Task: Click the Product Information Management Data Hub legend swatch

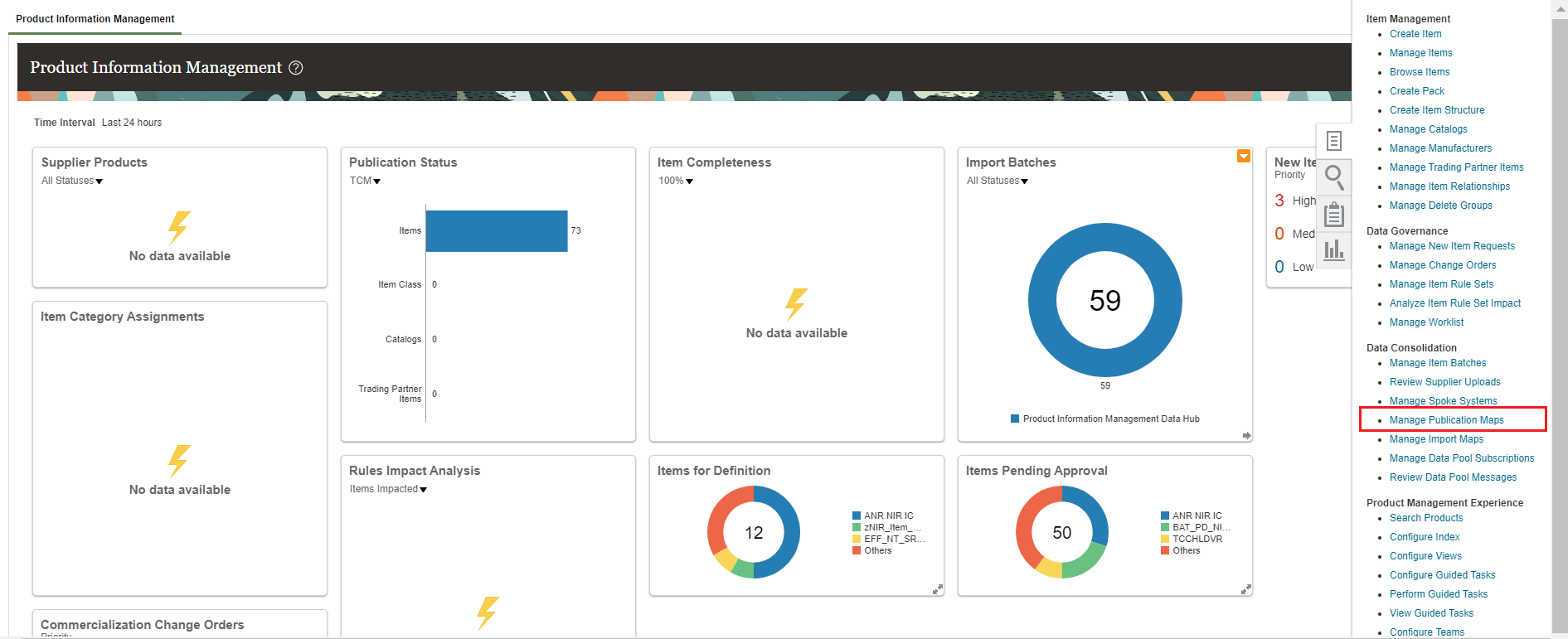Action: [x=1015, y=419]
